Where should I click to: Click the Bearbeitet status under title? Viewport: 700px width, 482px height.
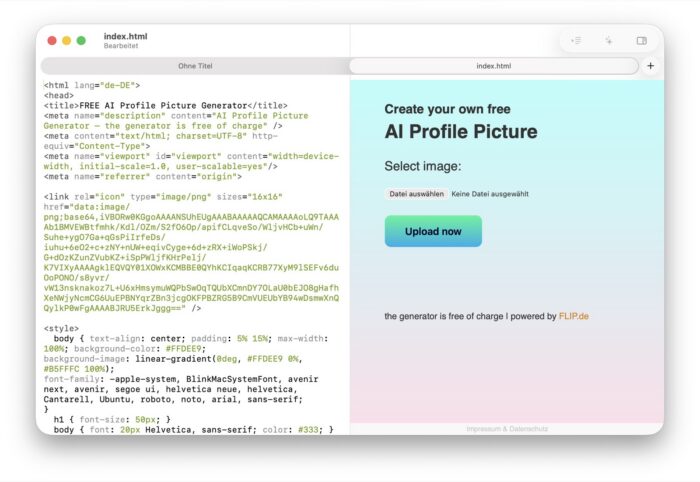121,46
